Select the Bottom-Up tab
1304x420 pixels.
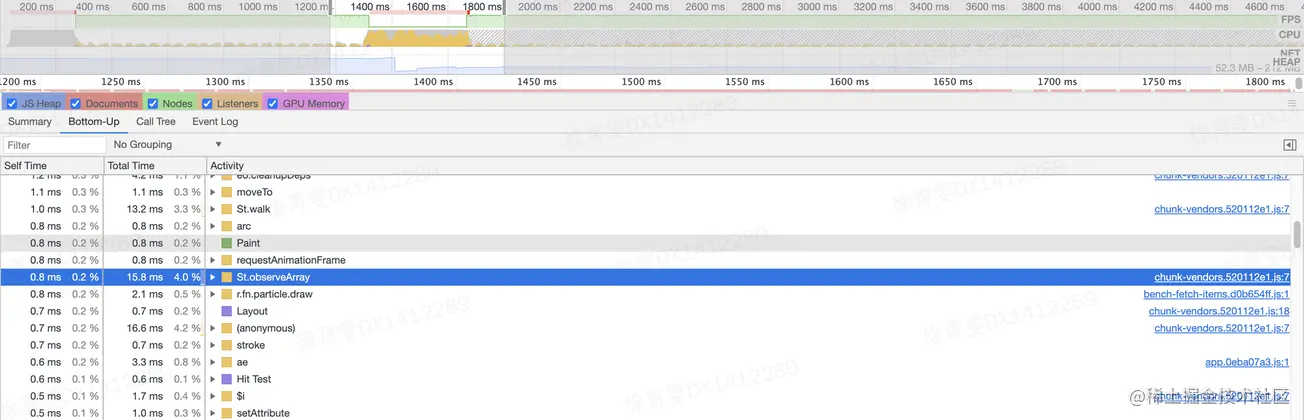click(x=94, y=122)
